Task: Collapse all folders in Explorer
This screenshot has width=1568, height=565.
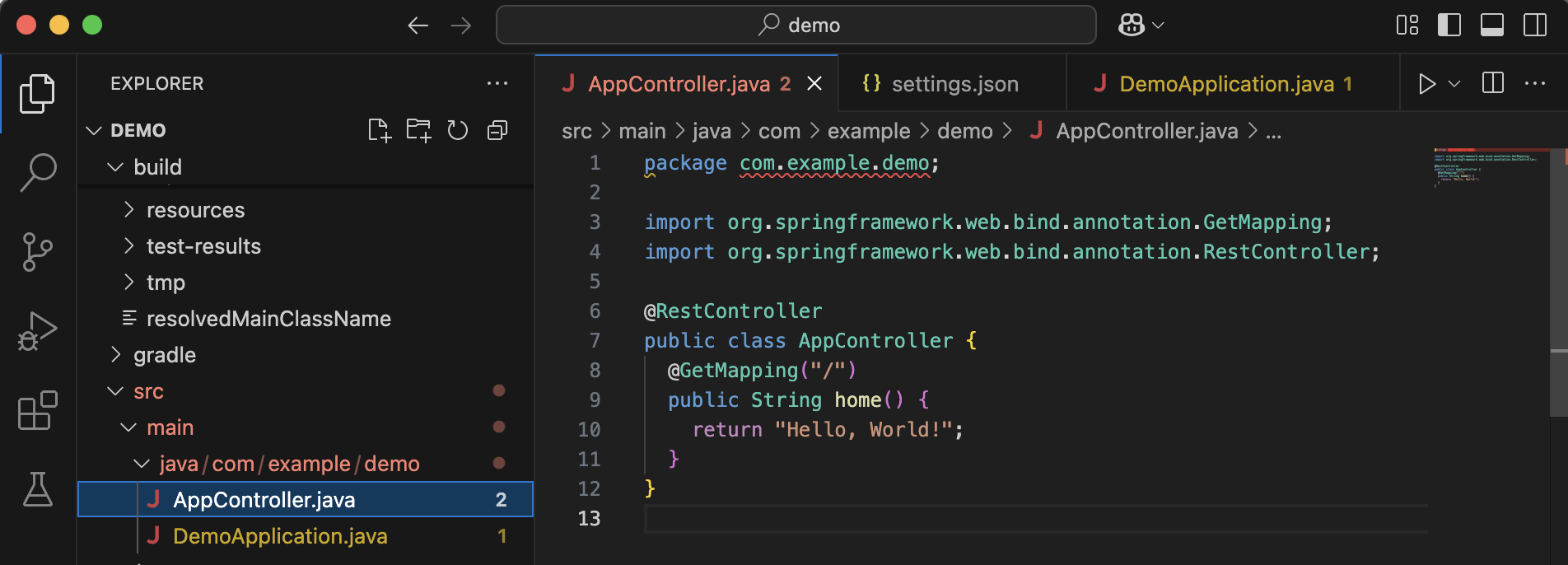Action: point(497,130)
